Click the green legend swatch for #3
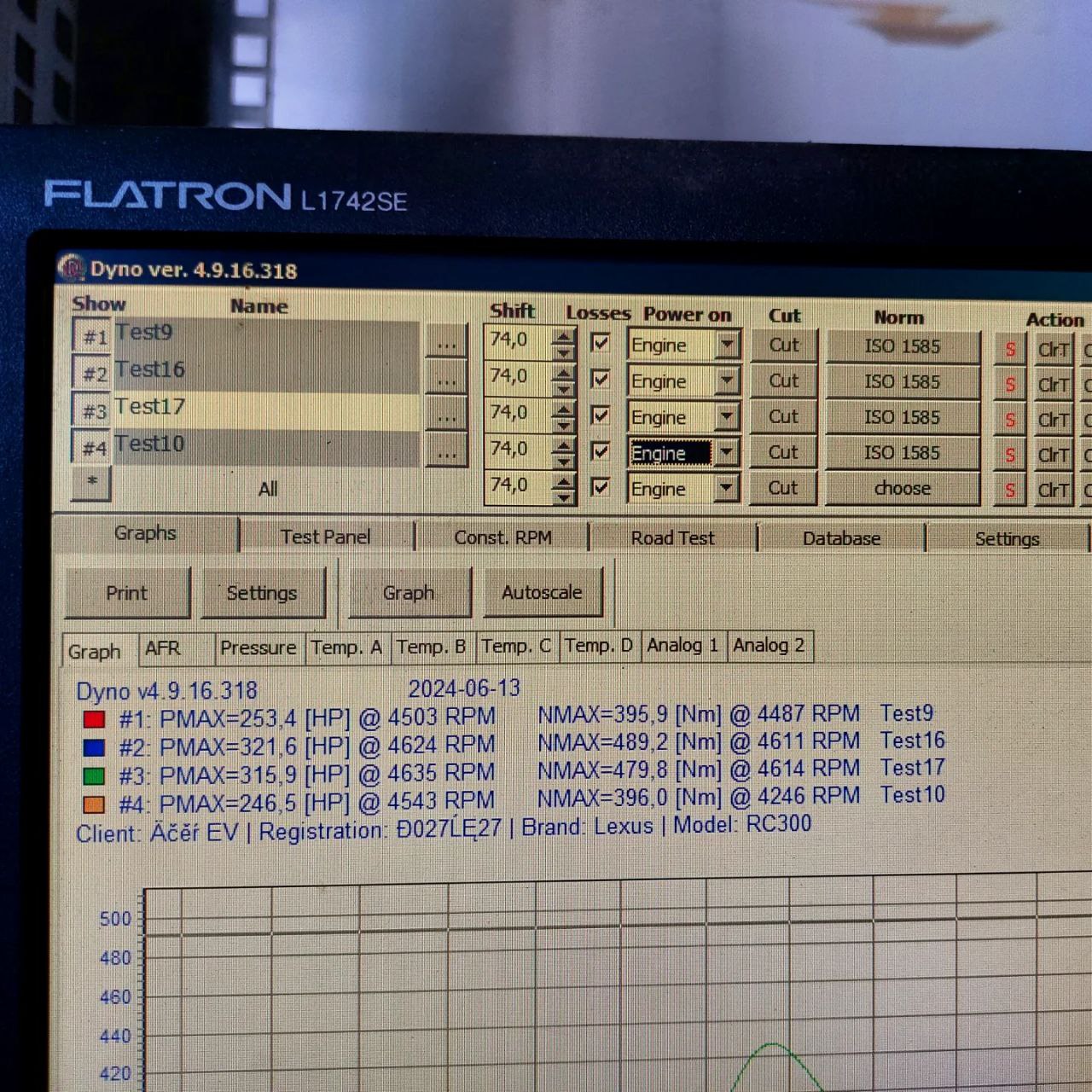The image size is (1092, 1092). coord(94,776)
